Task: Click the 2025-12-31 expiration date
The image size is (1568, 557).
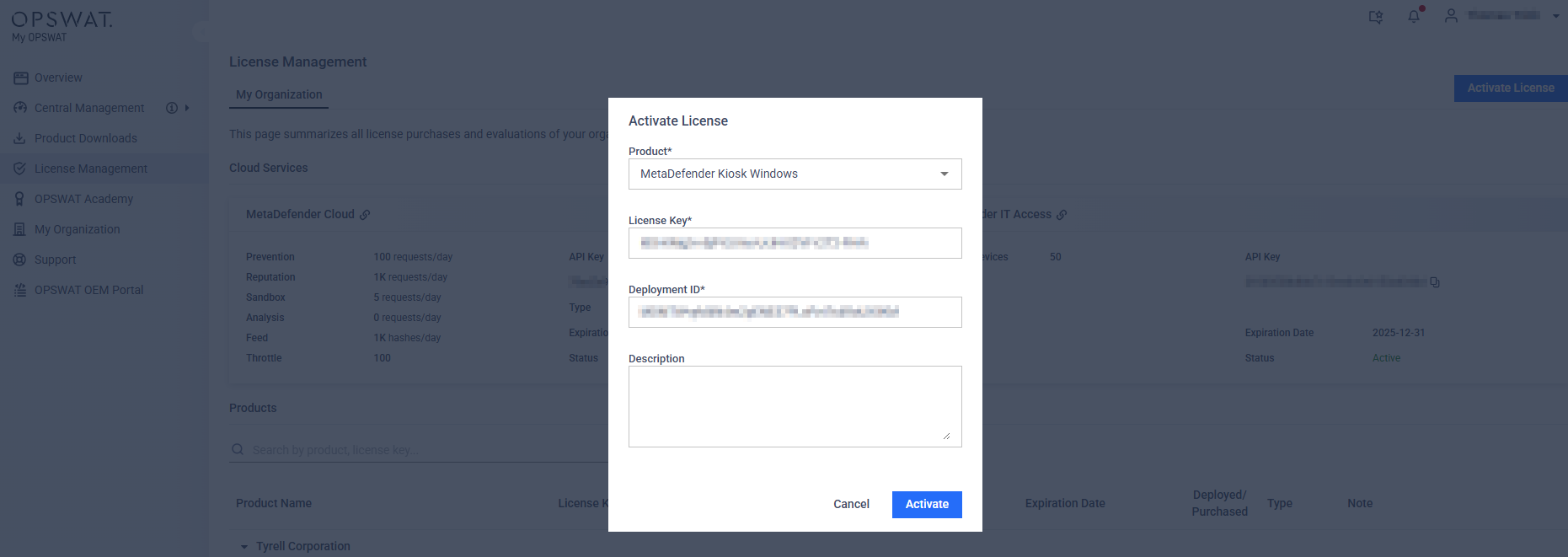Action: pos(1399,333)
